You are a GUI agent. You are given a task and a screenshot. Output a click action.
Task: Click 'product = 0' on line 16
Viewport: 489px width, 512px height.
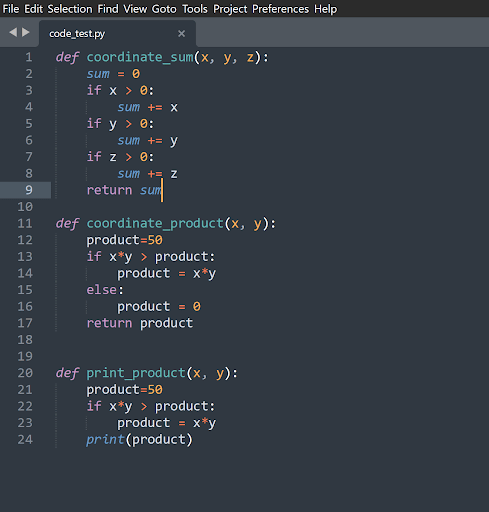[159, 307]
